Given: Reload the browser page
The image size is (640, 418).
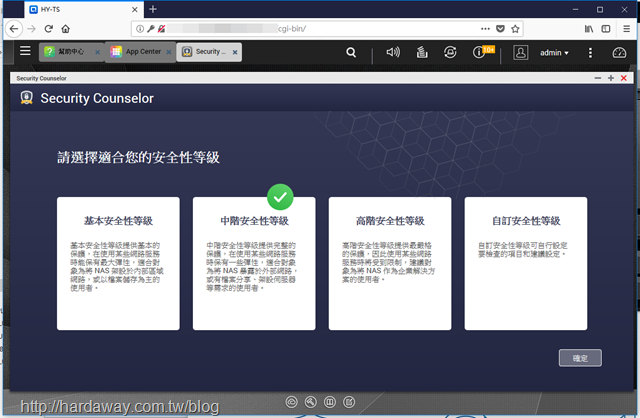Looking at the screenshot, I should 49,29.
